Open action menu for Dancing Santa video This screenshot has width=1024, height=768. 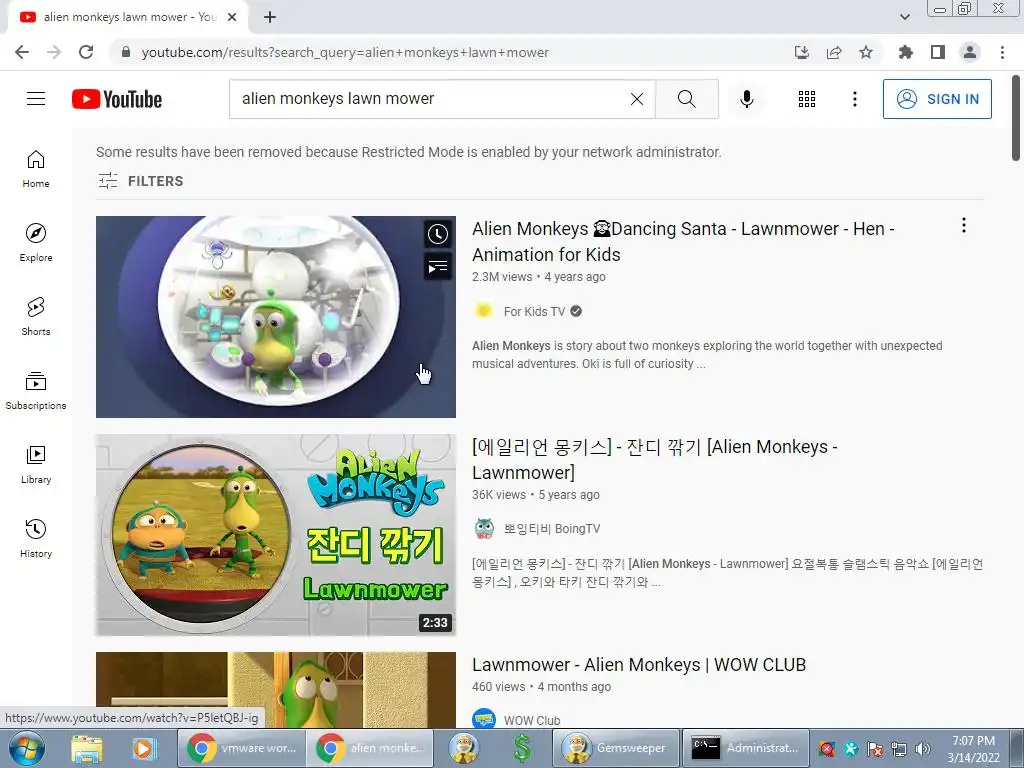(963, 225)
